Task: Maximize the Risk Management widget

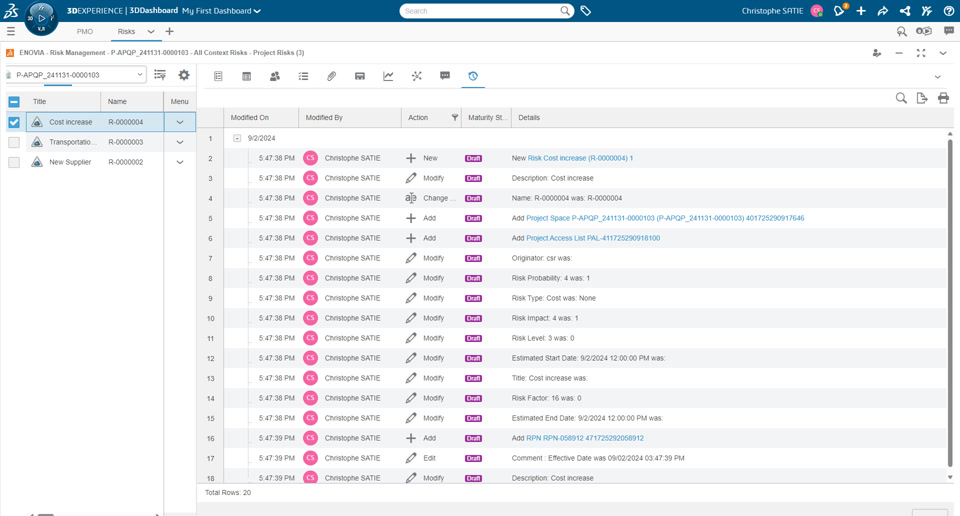Action: [x=921, y=53]
